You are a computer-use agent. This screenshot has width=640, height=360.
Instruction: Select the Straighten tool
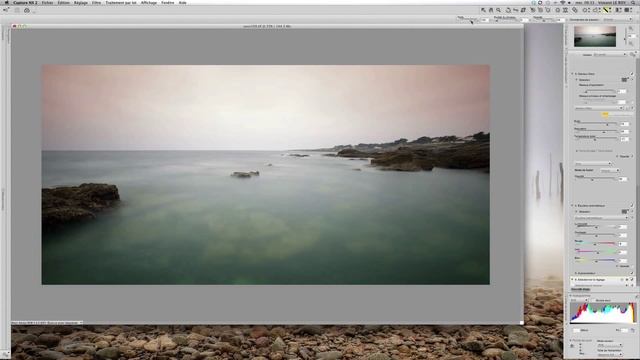coord(516,10)
